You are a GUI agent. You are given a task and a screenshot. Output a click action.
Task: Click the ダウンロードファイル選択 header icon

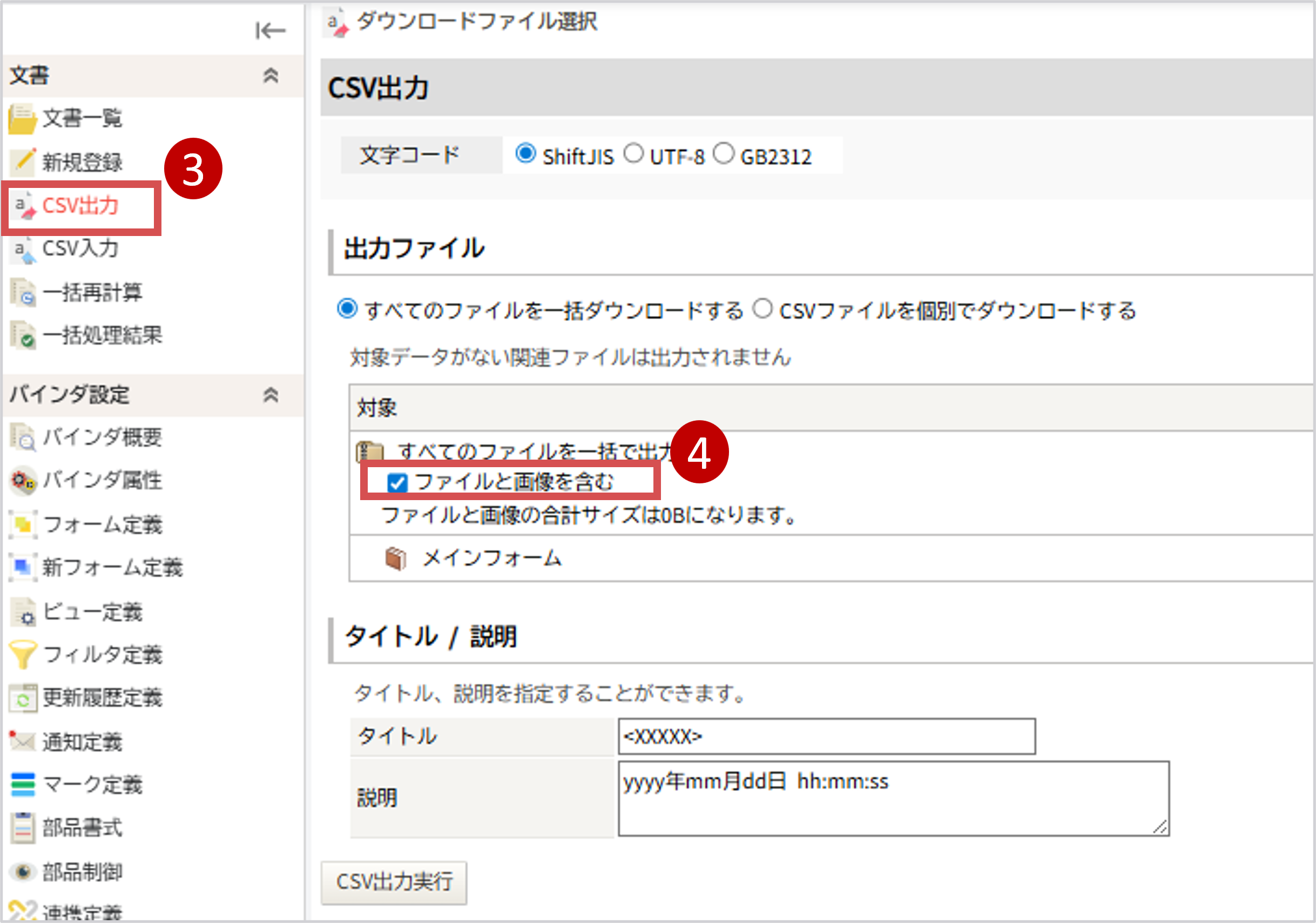click(x=336, y=22)
